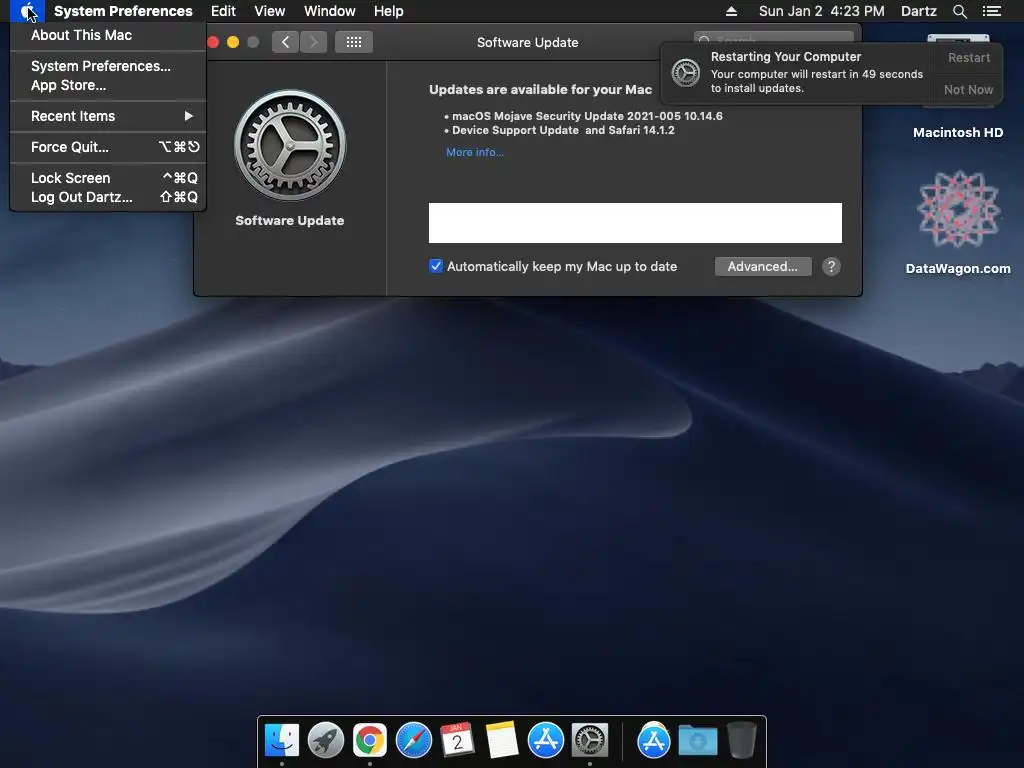Open the Window menu
1024x768 pixels.
[330, 11]
